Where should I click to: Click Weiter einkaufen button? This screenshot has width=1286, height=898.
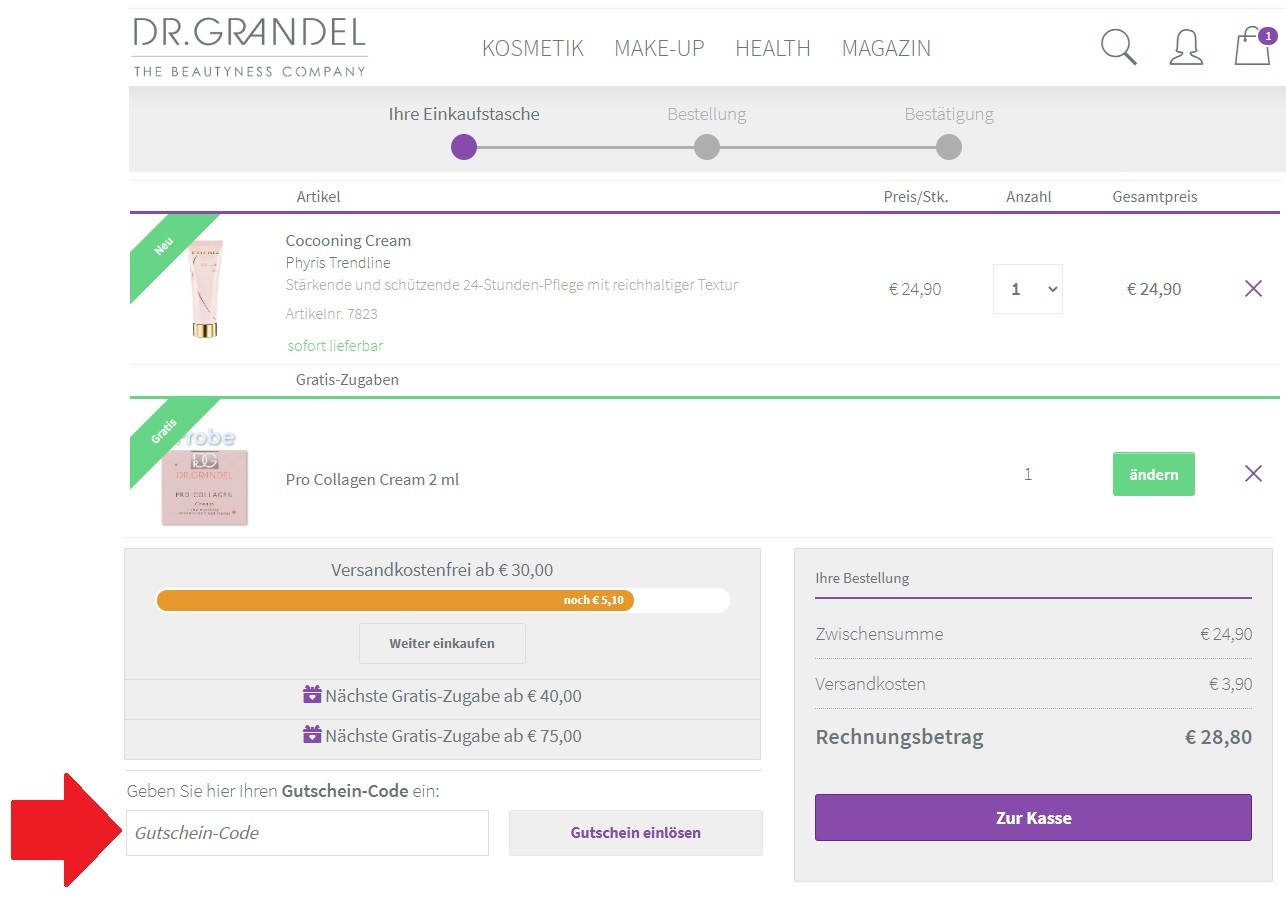pyautogui.click(x=442, y=643)
